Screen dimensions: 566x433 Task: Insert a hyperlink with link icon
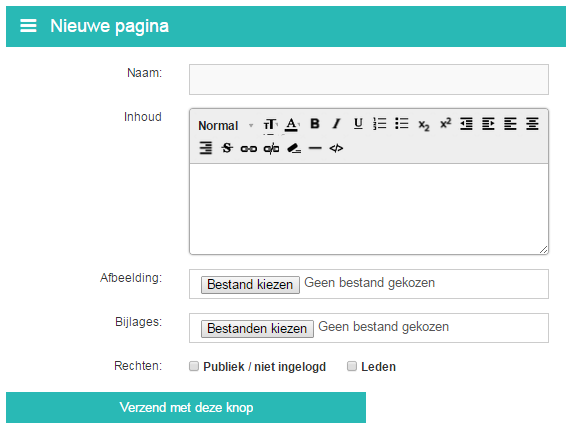[x=249, y=149]
